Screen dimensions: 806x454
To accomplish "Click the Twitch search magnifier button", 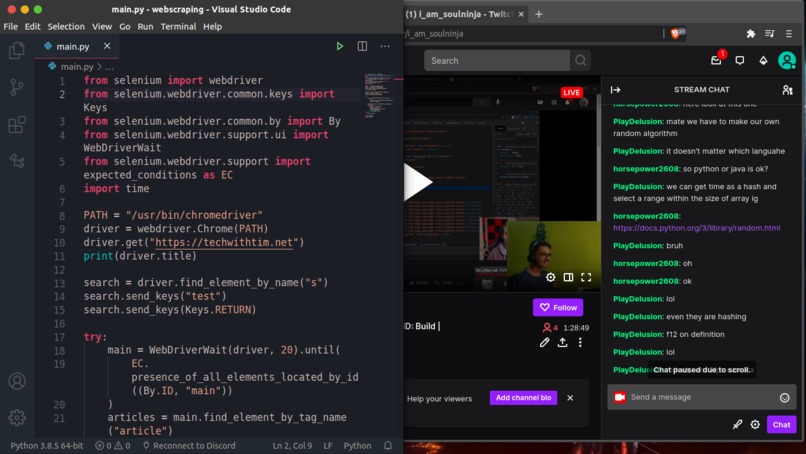I will [x=580, y=61].
